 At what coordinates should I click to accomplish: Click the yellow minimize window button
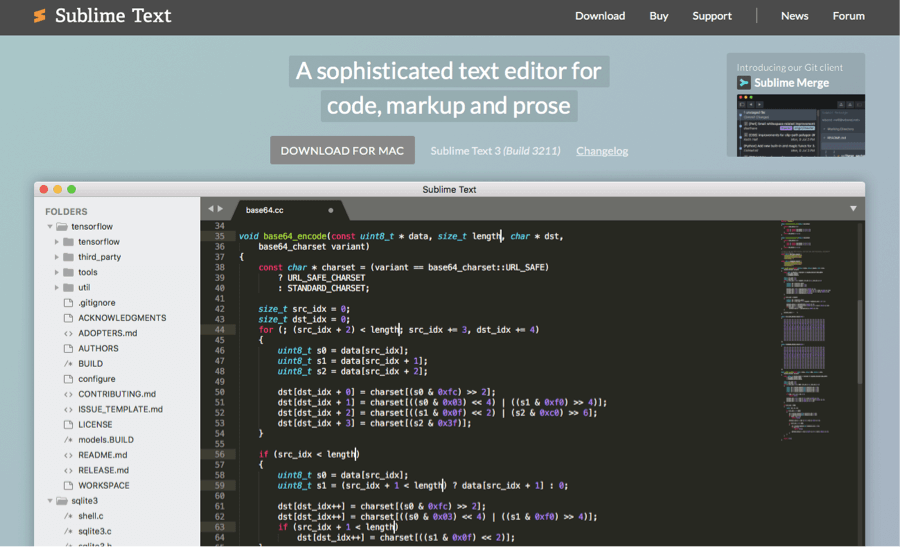57,189
